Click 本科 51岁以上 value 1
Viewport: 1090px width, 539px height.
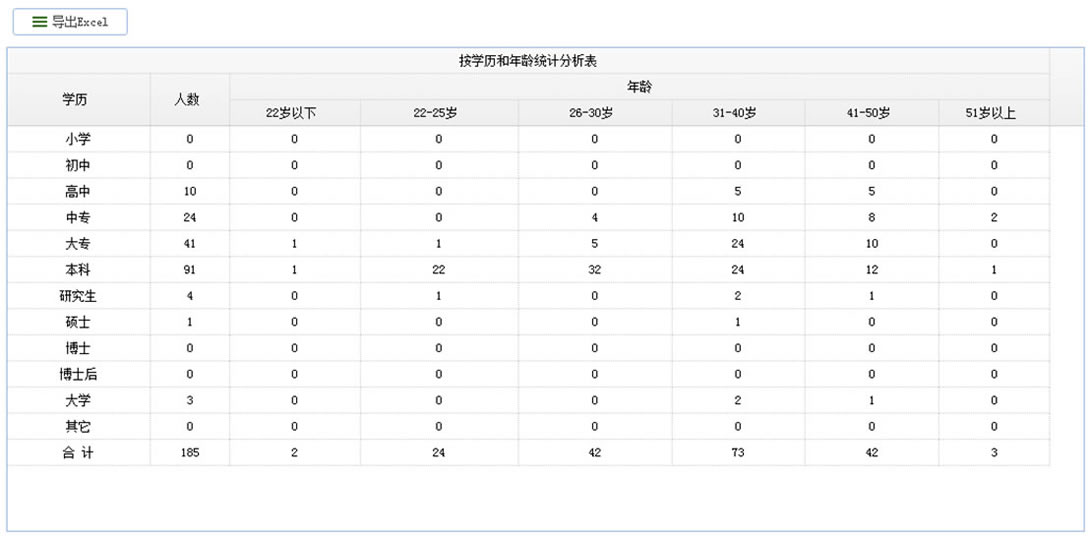click(x=994, y=270)
